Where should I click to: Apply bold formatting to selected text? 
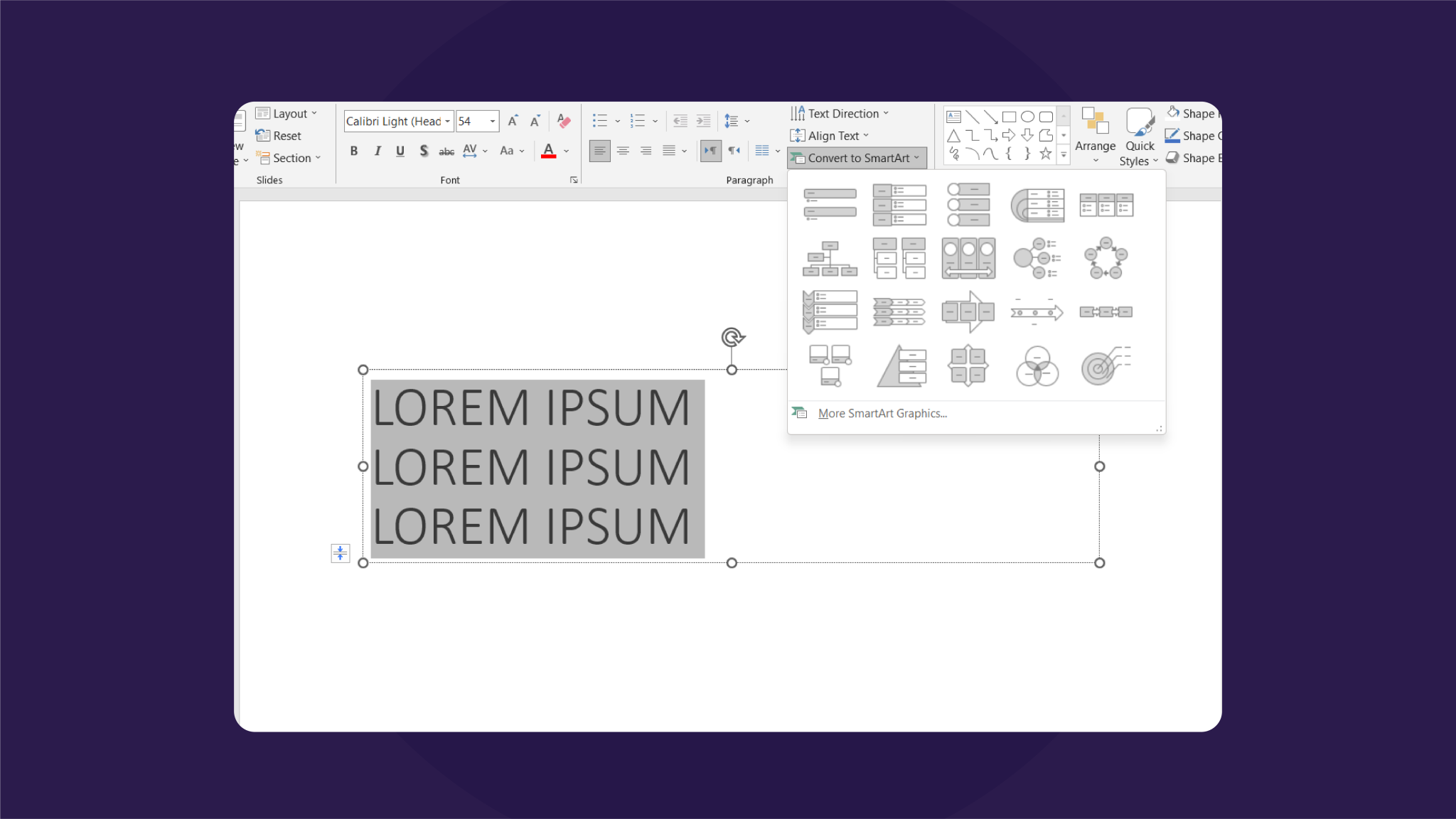[x=353, y=151]
